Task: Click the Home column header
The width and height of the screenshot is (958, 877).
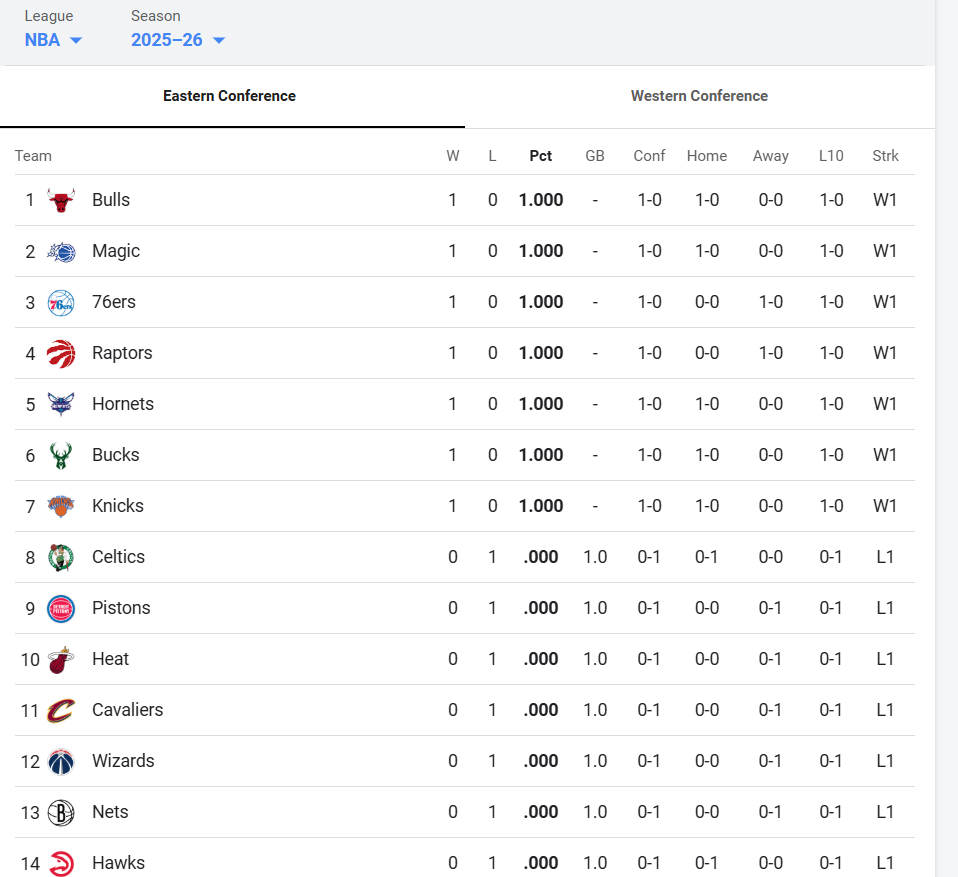Action: [x=707, y=156]
